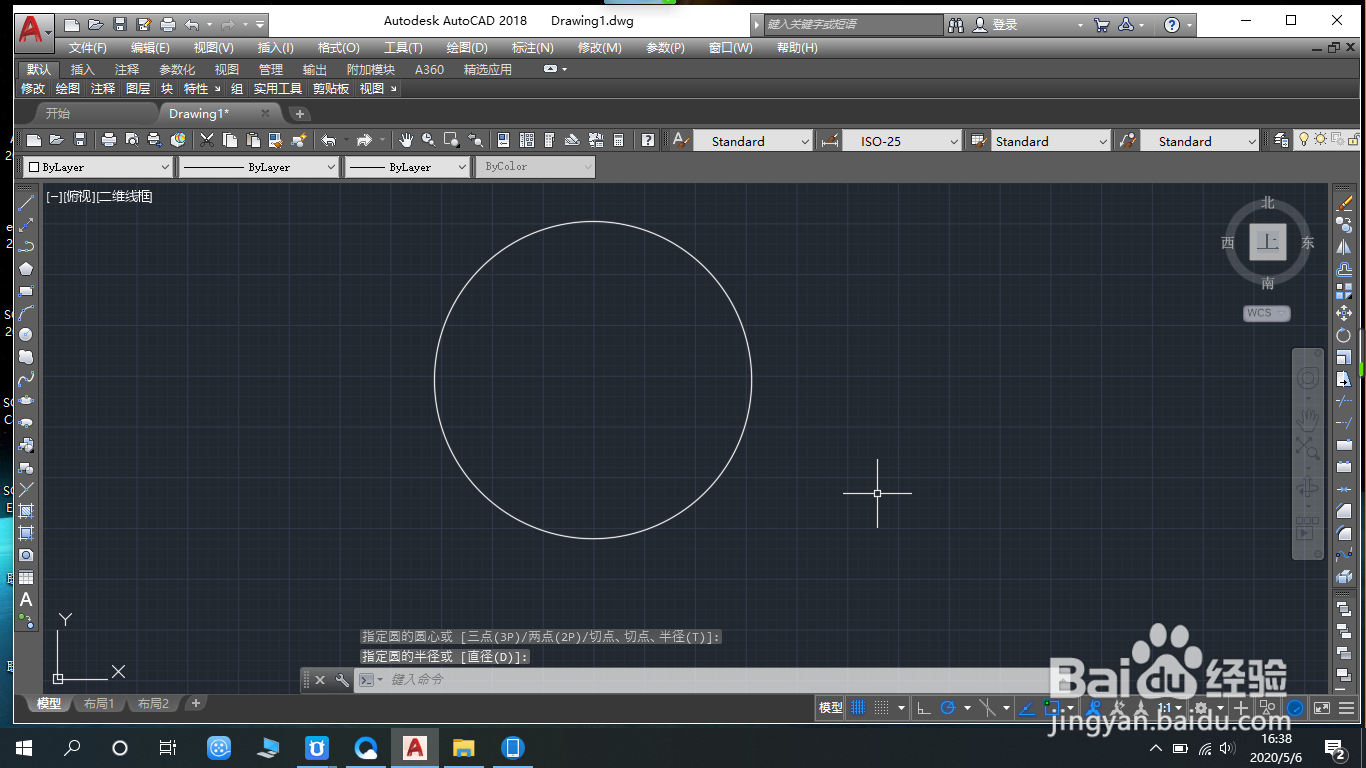Open the Help question mark toolbar icon
Viewport: 1366px width, 768px height.
pyautogui.click(x=648, y=140)
